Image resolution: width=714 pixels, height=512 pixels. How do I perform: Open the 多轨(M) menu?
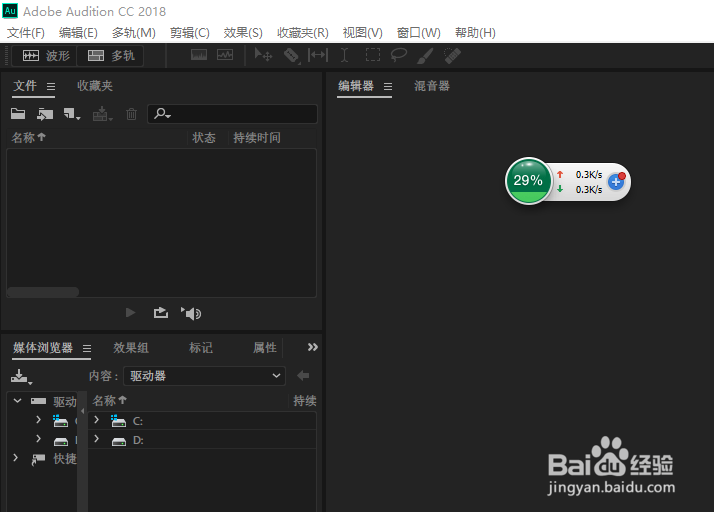coord(133,33)
